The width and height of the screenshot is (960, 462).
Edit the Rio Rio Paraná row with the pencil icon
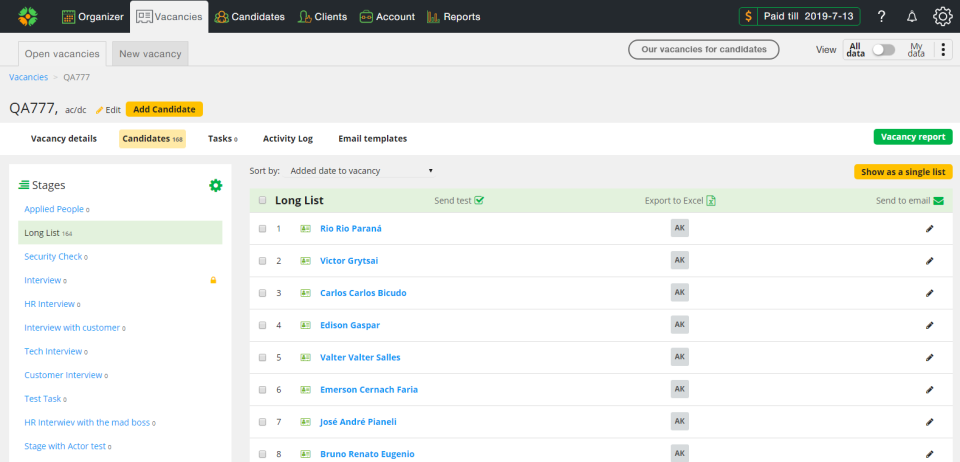[929, 228]
